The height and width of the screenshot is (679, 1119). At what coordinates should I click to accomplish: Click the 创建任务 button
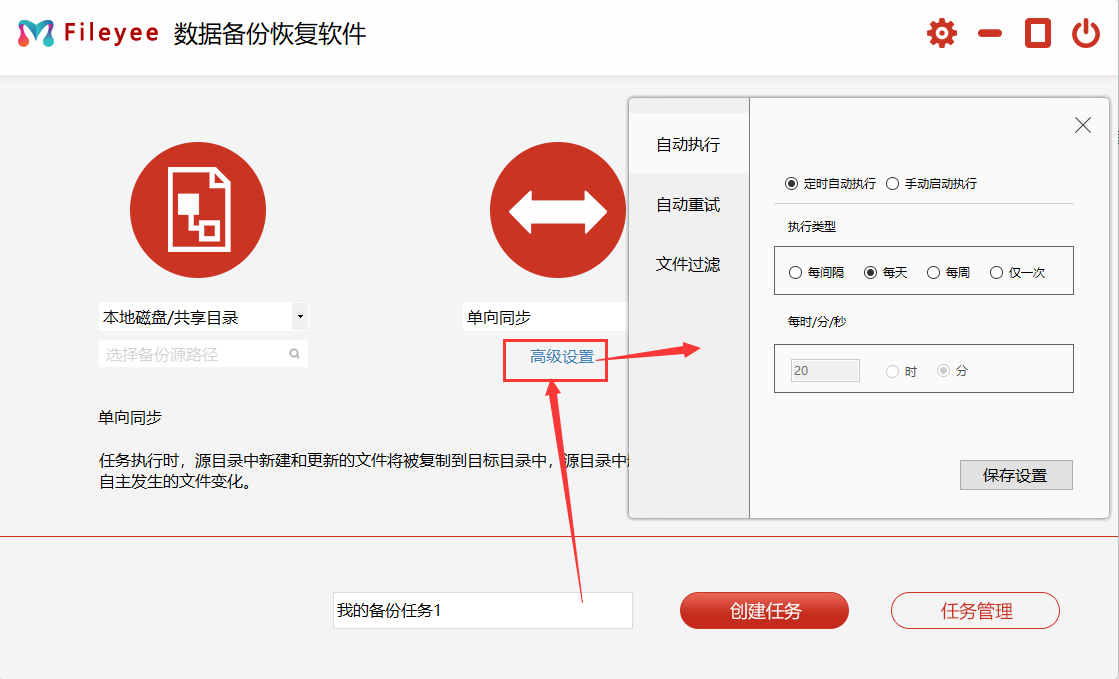point(764,610)
